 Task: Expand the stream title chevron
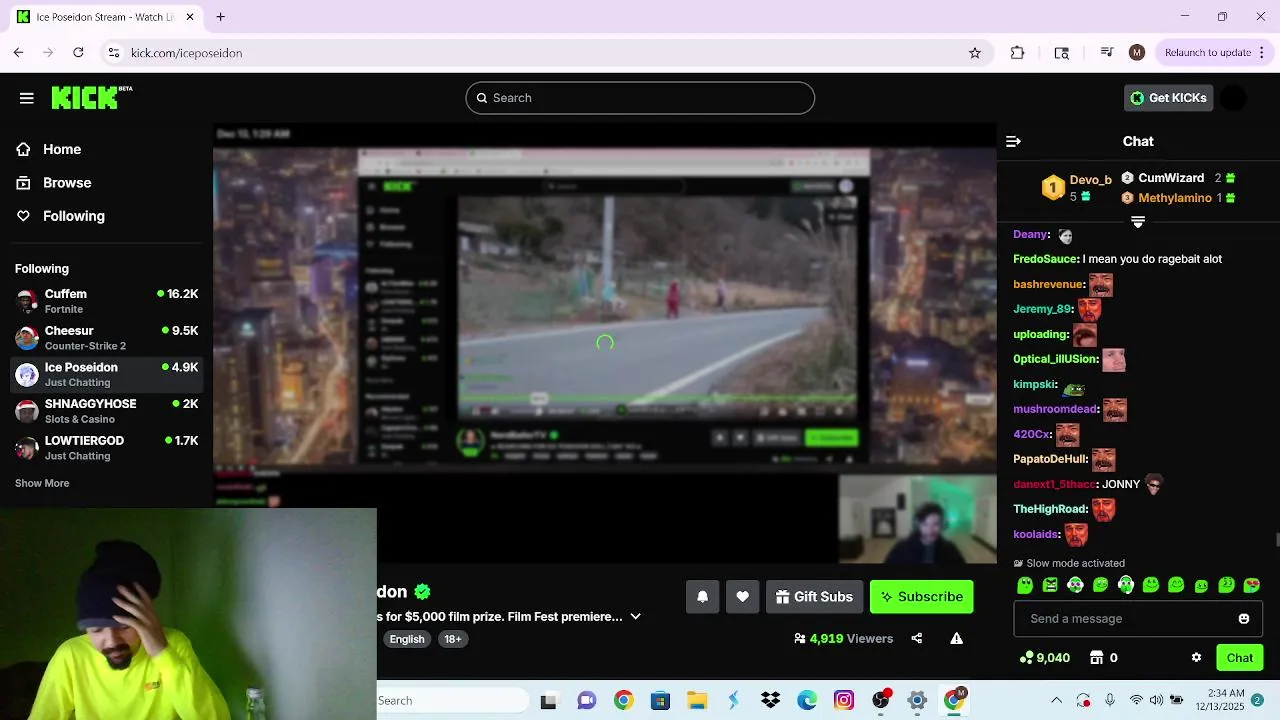pyautogui.click(x=635, y=617)
